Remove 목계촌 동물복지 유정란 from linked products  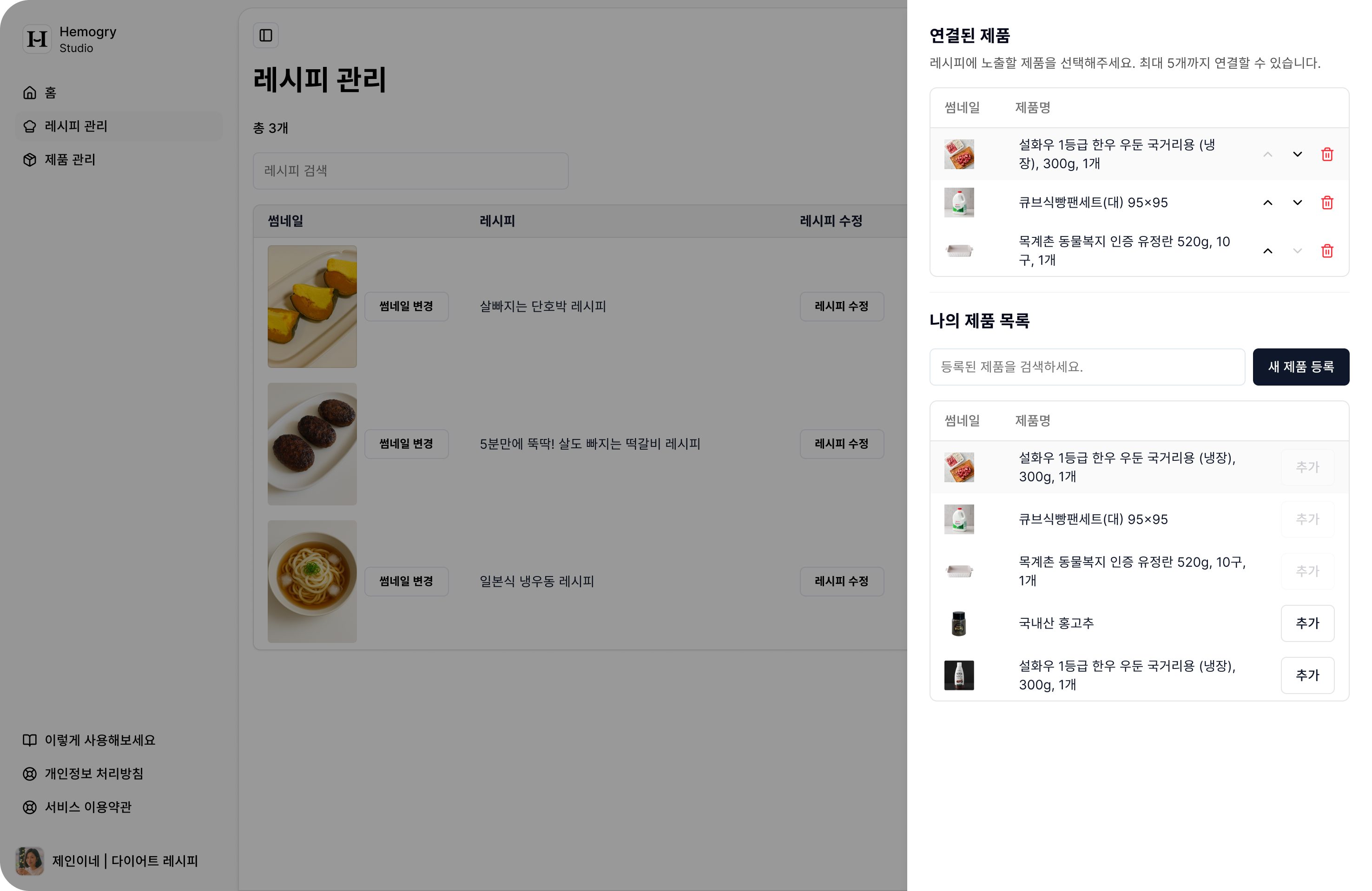coord(1327,251)
